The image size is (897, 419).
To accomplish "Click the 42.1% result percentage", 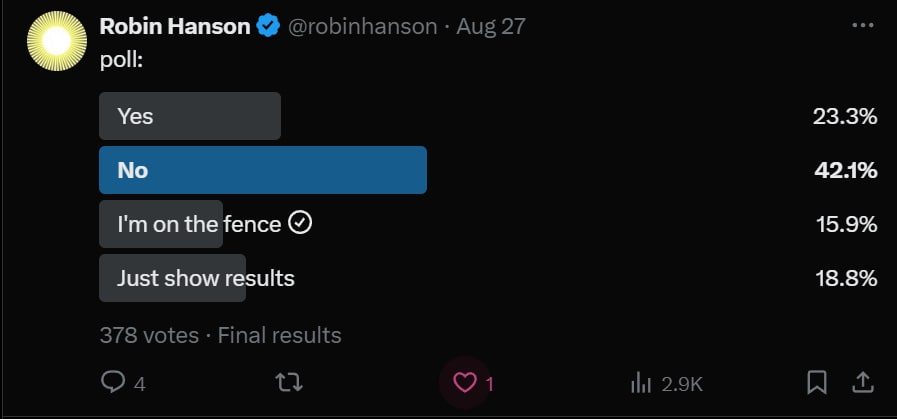I will point(845,170).
